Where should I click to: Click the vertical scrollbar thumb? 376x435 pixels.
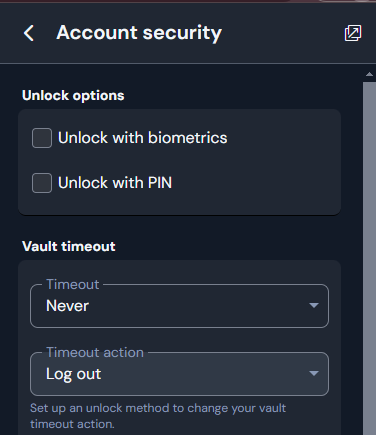(369, 258)
